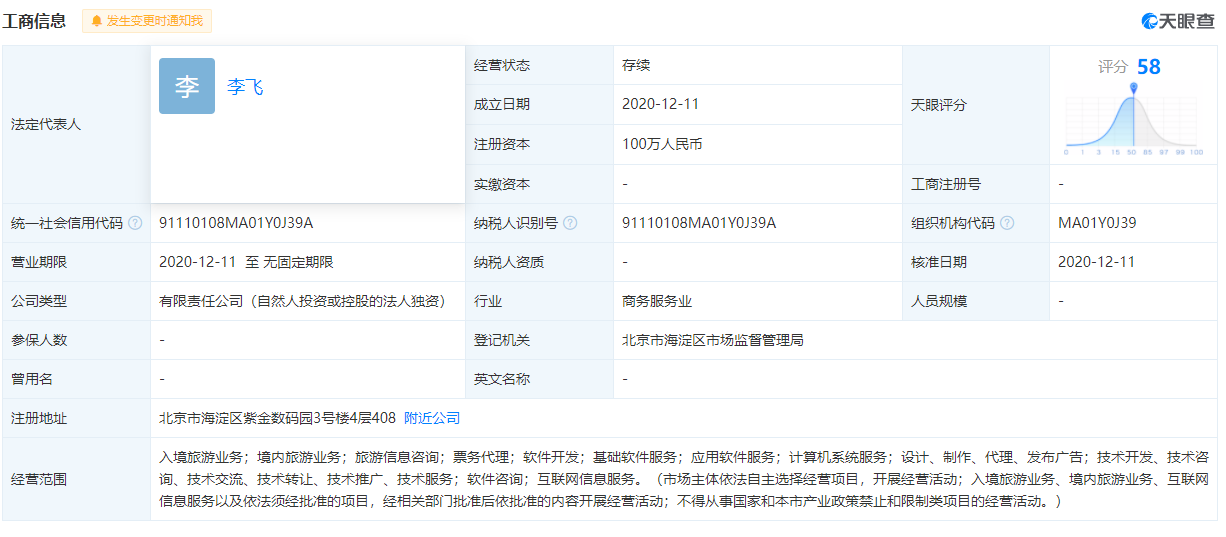The image size is (1226, 537).
Task: Click the blue 李 avatar tile
Action: [187, 86]
